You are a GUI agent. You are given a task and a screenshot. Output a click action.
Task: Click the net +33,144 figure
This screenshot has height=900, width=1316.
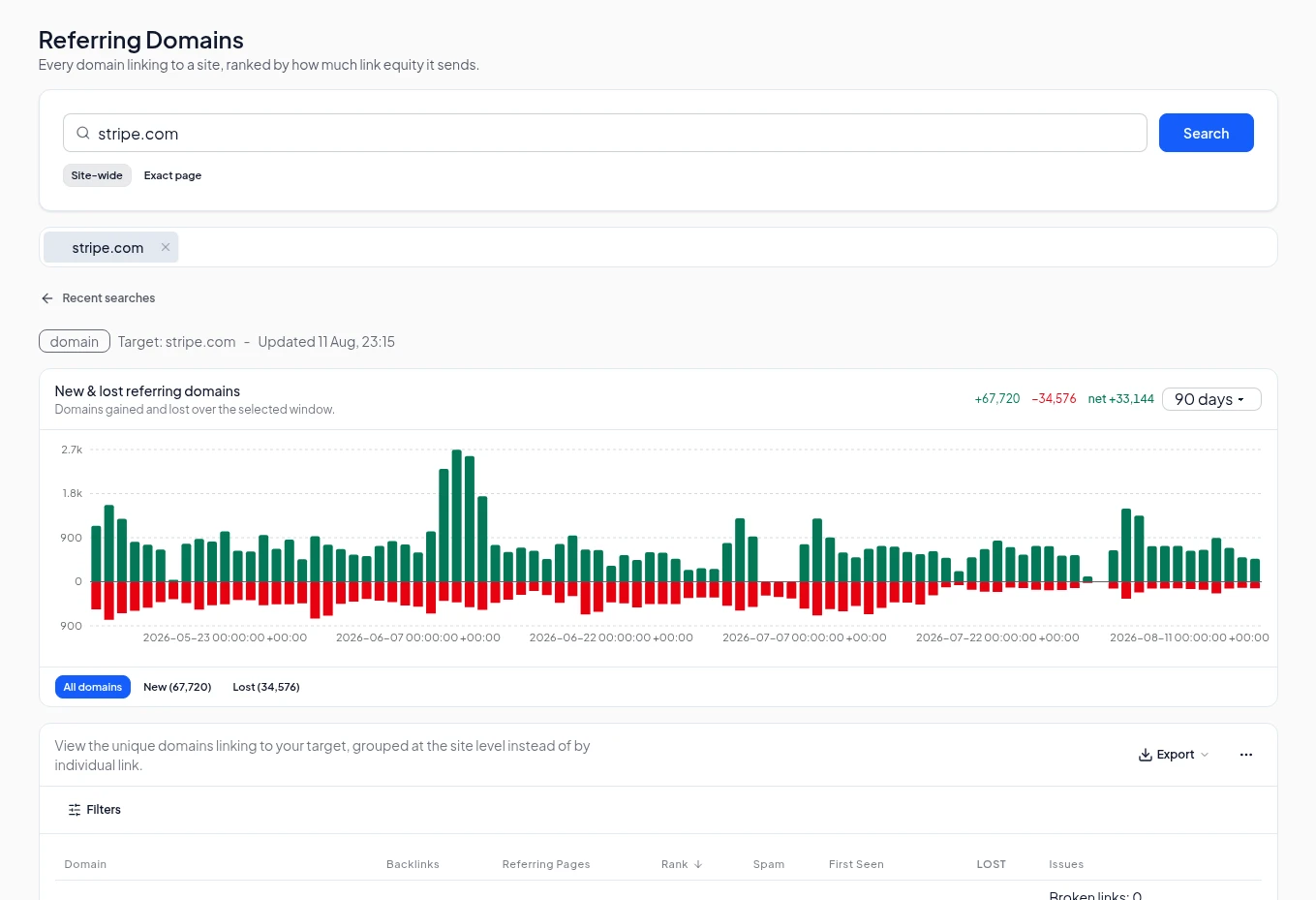coord(1120,399)
